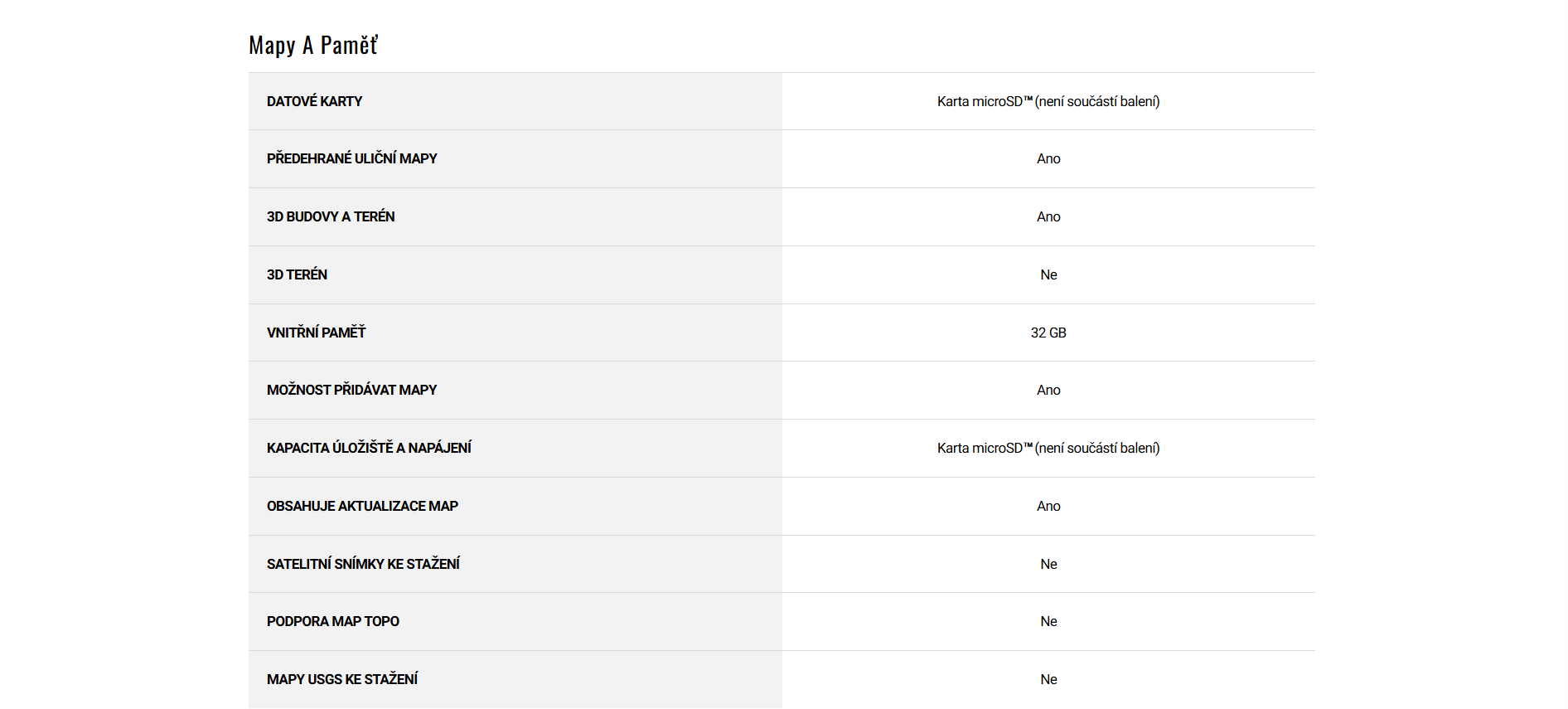Click "Ano" beside Obsahuje aktualizace map

pyautogui.click(x=1048, y=506)
